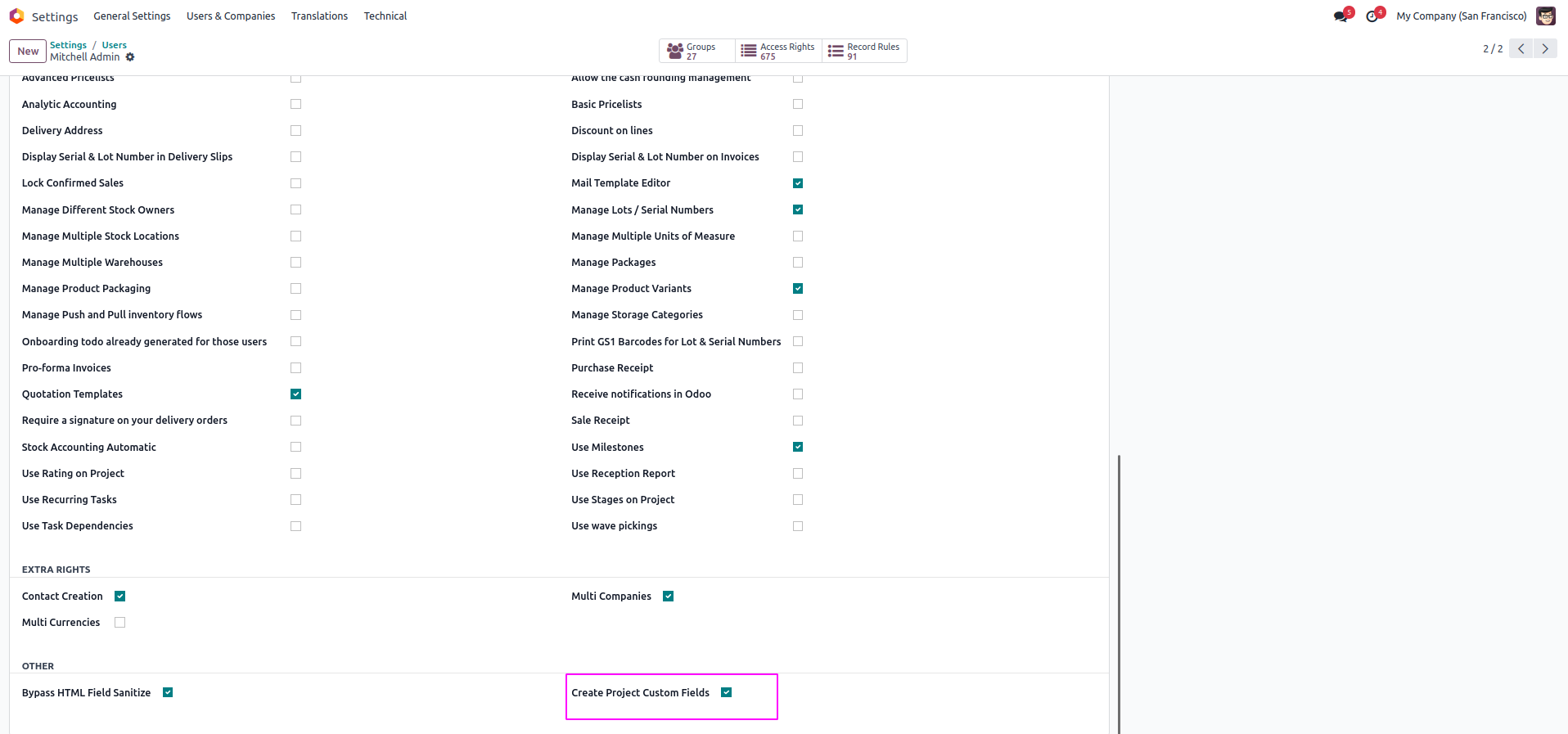Viewport: 1568px width, 734px height.
Task: Expand the Users & Companies menu
Action: coord(231,16)
